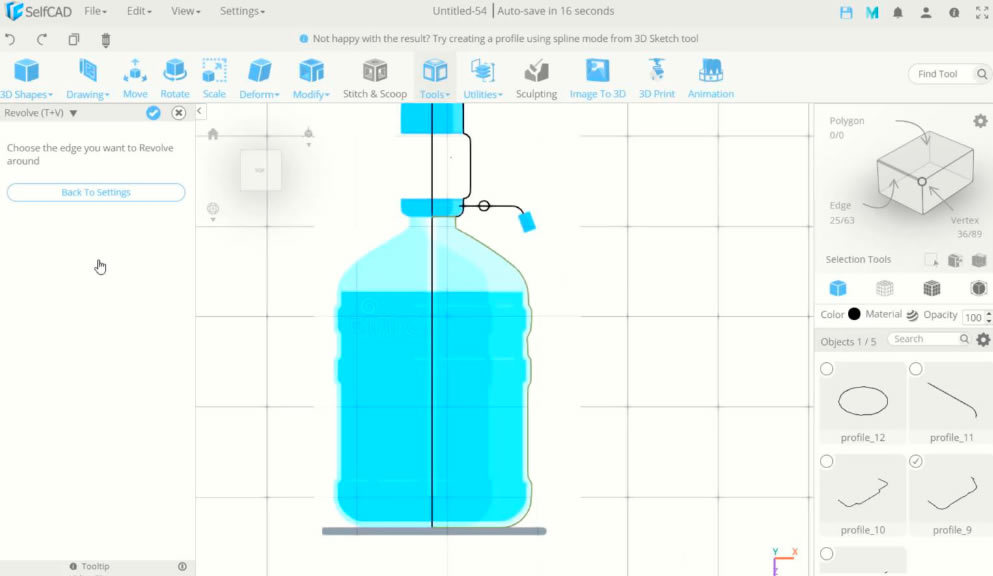The width and height of the screenshot is (993, 576).
Task: Click the objects Search field
Action: (x=928, y=339)
